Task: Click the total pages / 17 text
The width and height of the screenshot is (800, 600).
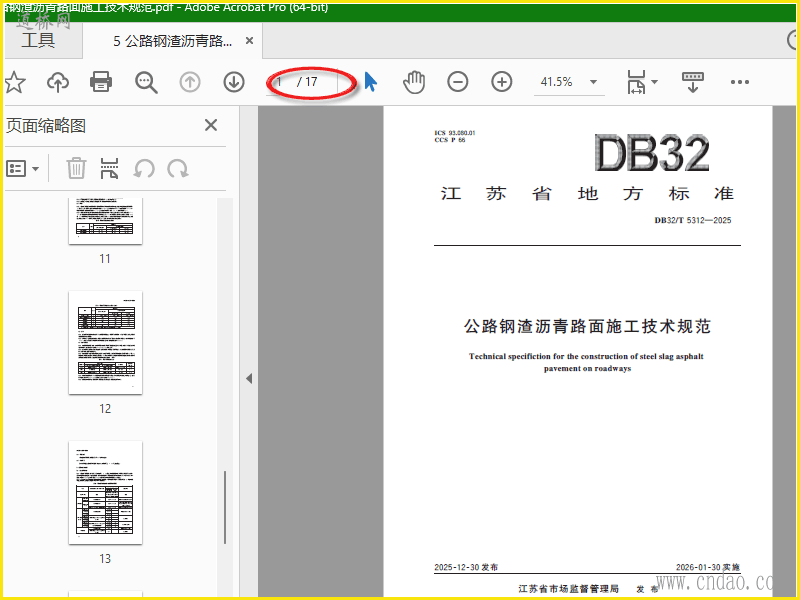Action: pos(307,82)
